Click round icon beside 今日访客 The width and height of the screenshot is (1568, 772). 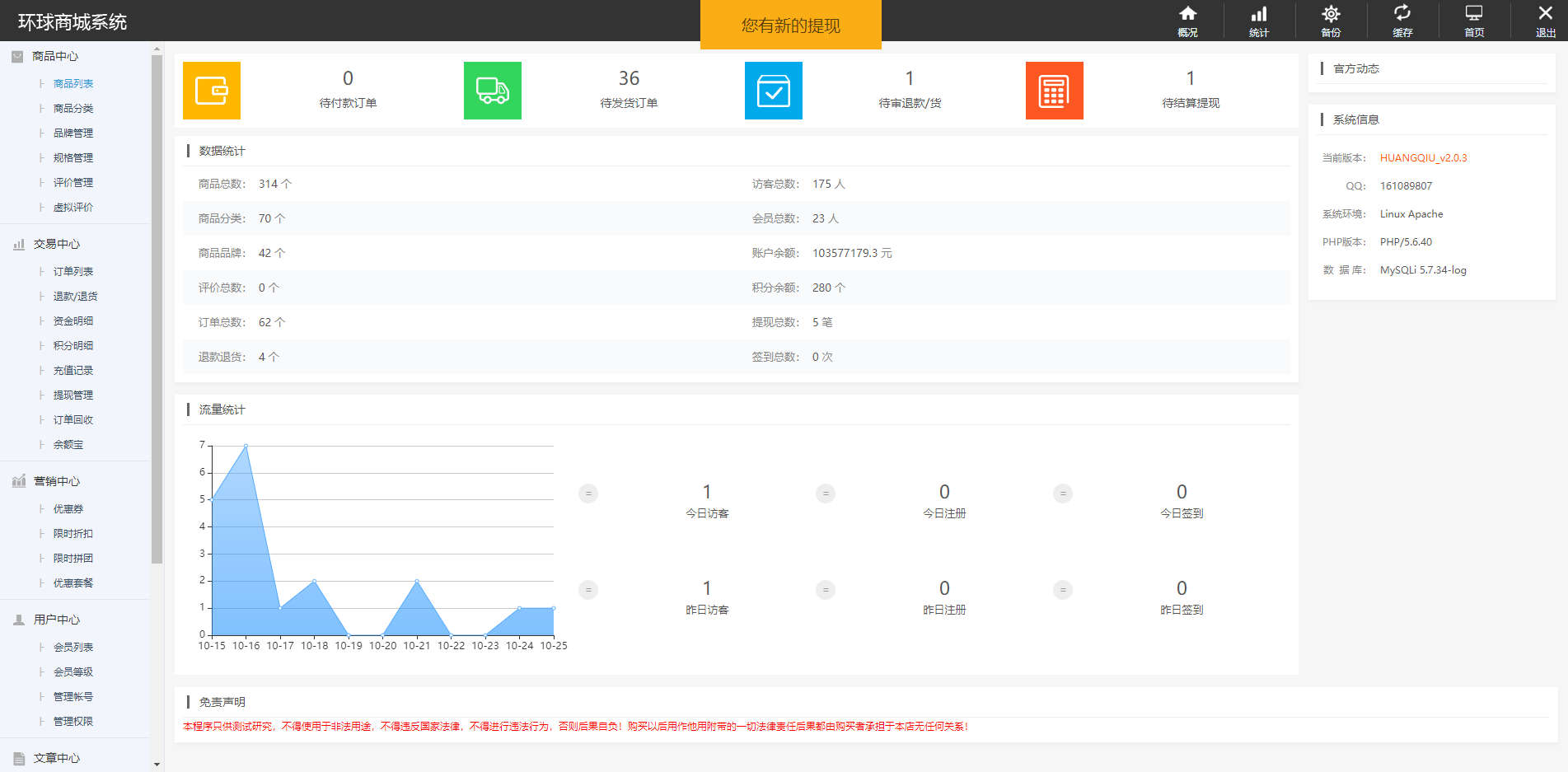click(x=588, y=494)
